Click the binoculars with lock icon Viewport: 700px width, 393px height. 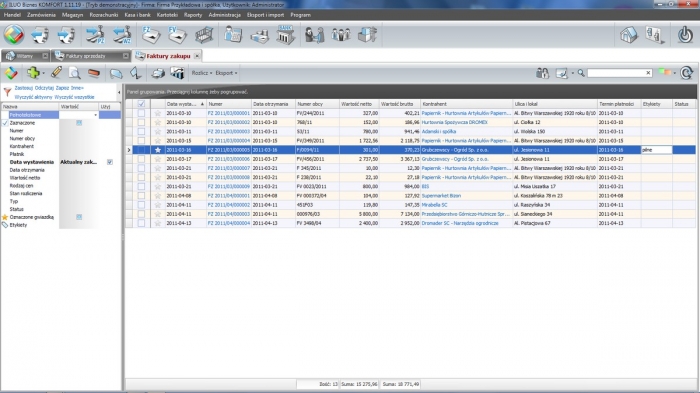(542, 73)
